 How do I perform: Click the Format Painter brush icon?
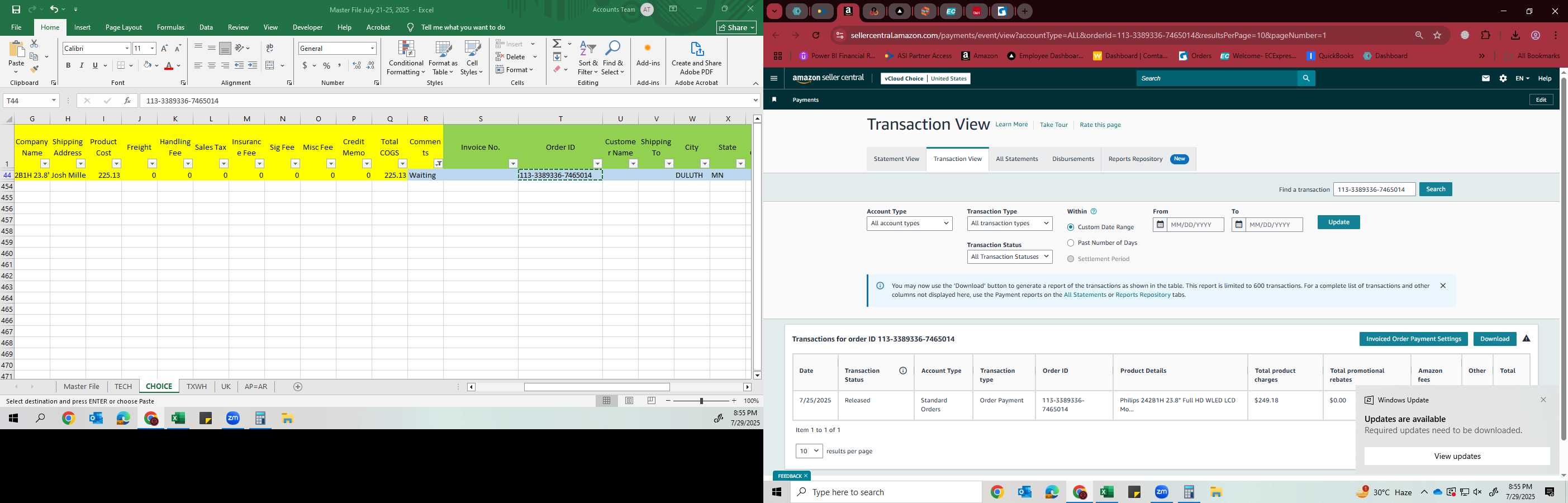click(x=34, y=69)
